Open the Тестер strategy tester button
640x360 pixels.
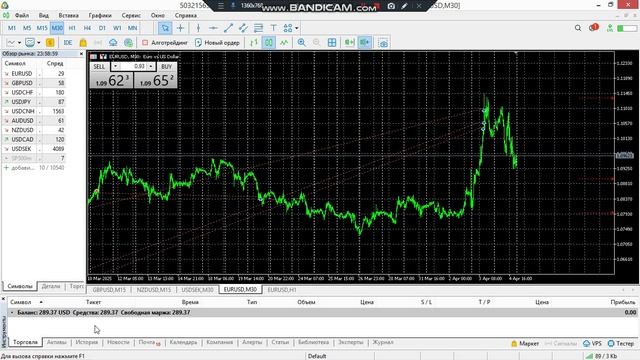coord(621,344)
